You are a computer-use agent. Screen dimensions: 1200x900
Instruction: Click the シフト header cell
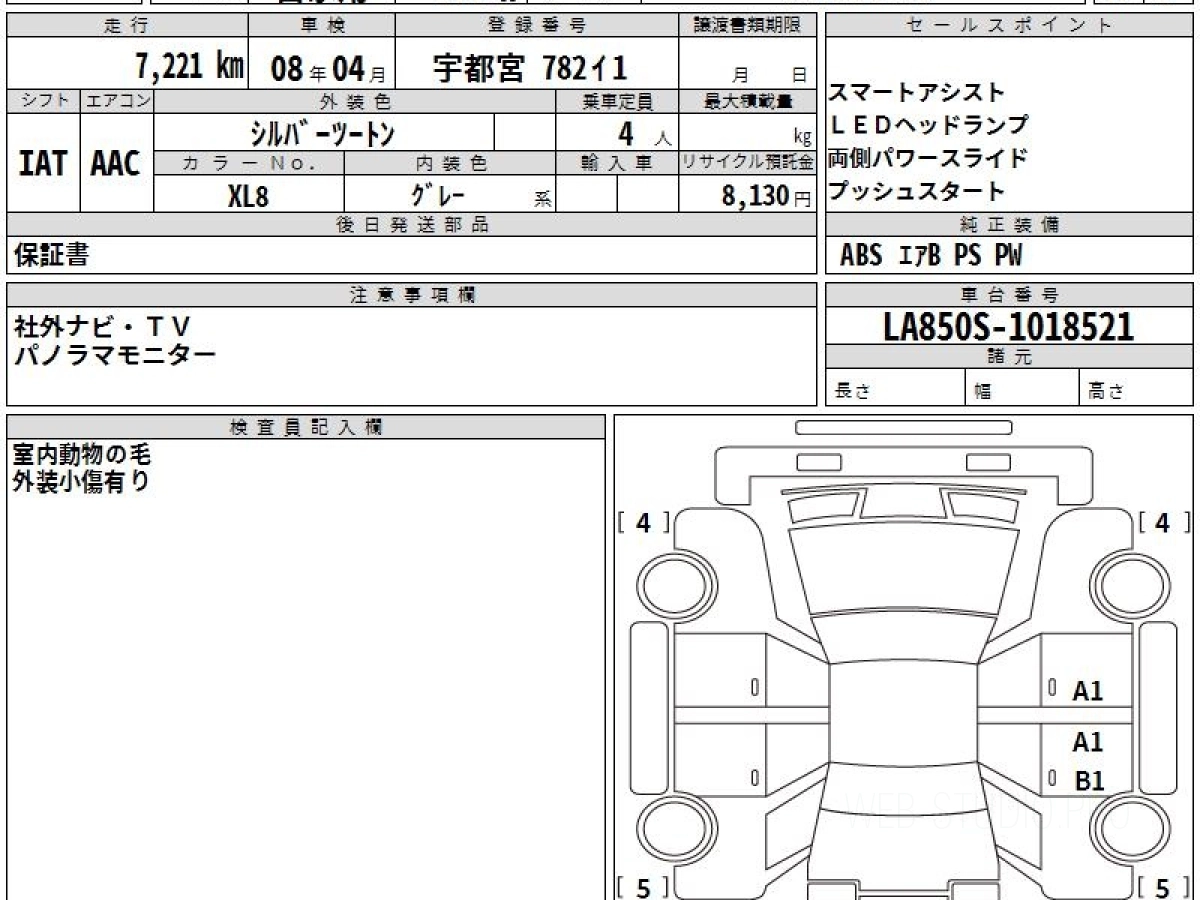[43, 101]
